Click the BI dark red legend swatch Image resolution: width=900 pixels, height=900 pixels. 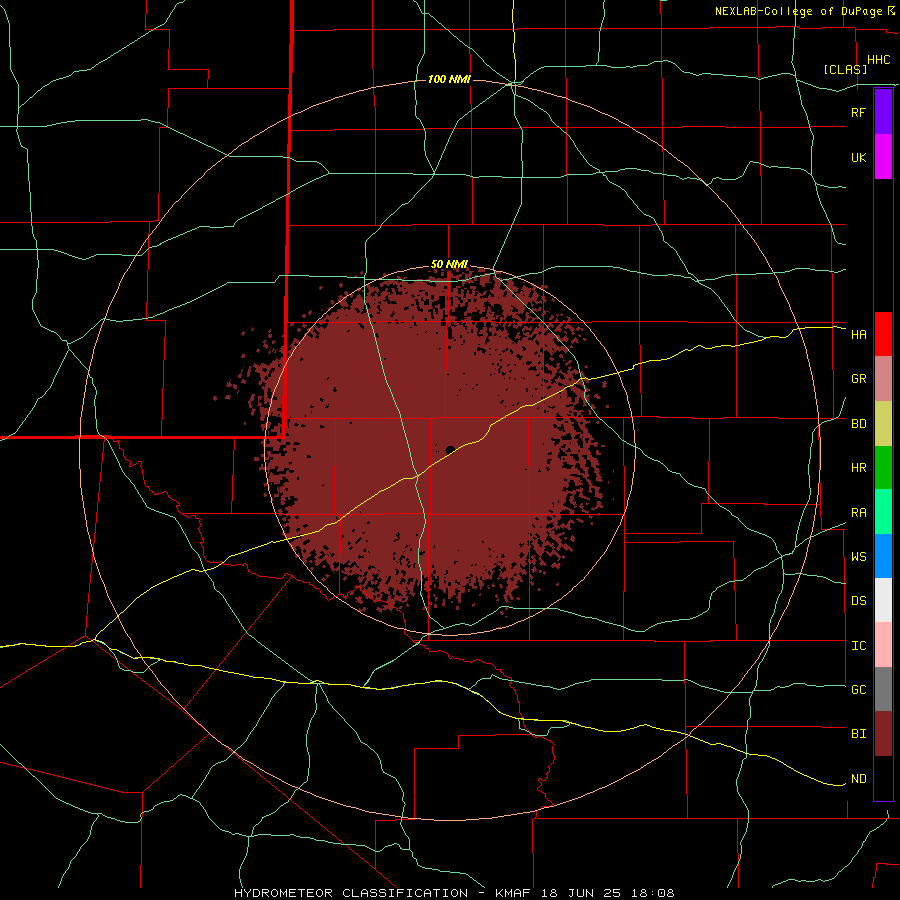tap(883, 734)
